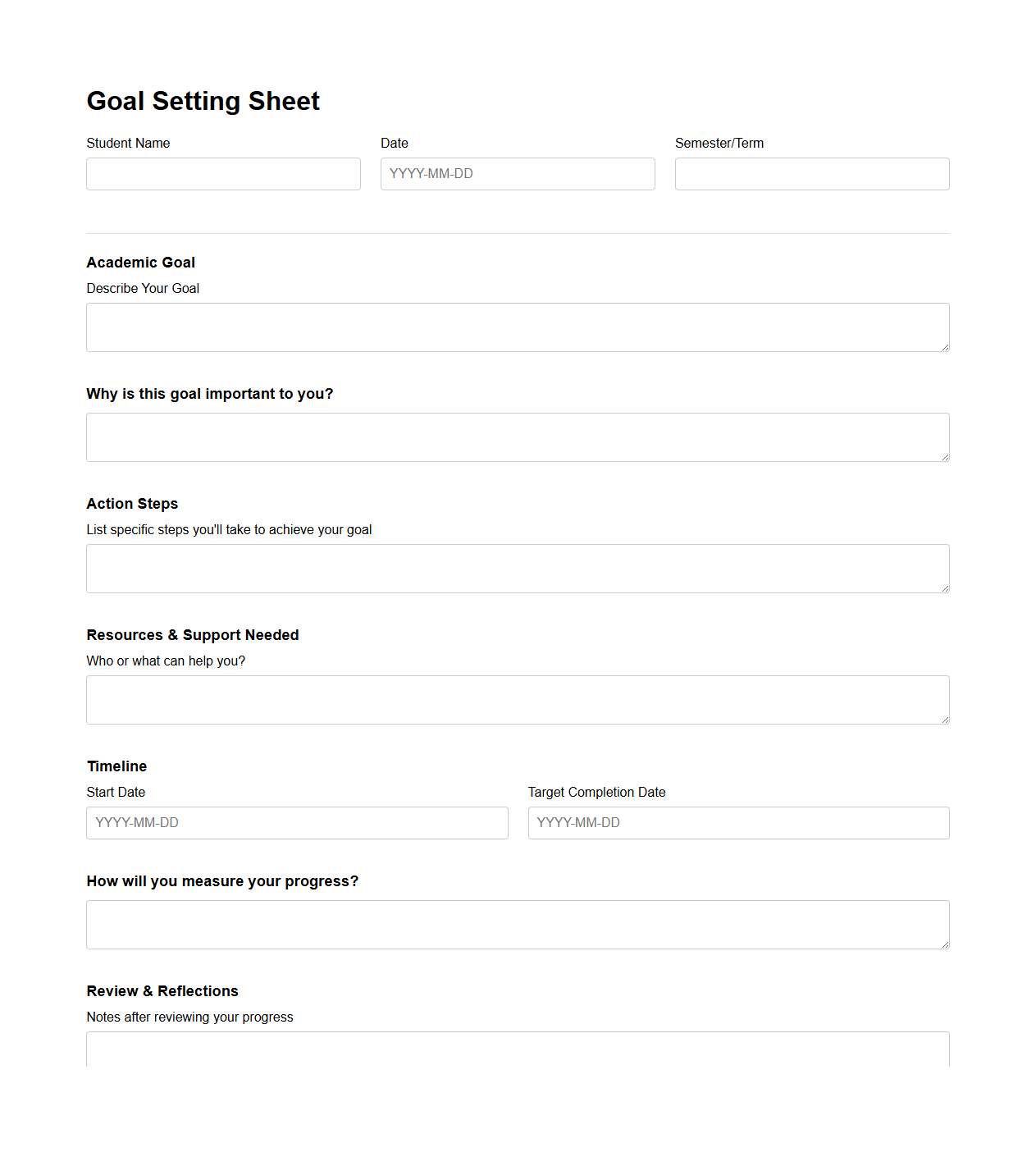Image resolution: width=1036 pixels, height=1166 pixels.
Task: Click the Action Steps text area
Action: pyautogui.click(x=518, y=568)
